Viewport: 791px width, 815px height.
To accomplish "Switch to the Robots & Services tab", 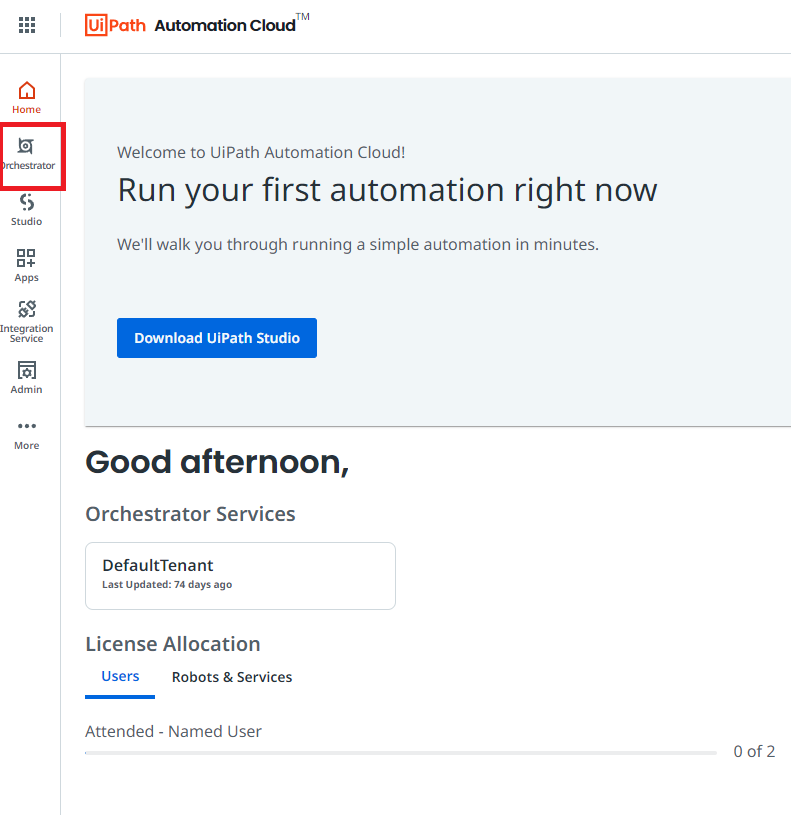I will point(232,677).
